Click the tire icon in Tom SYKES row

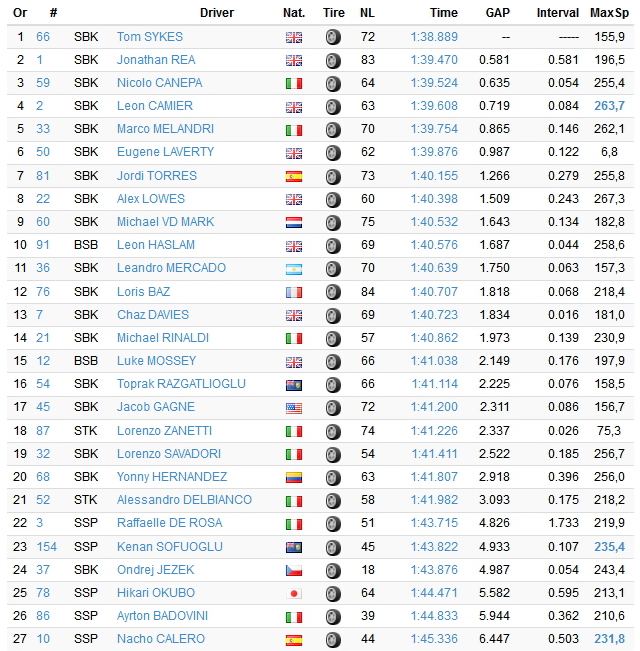point(333,37)
